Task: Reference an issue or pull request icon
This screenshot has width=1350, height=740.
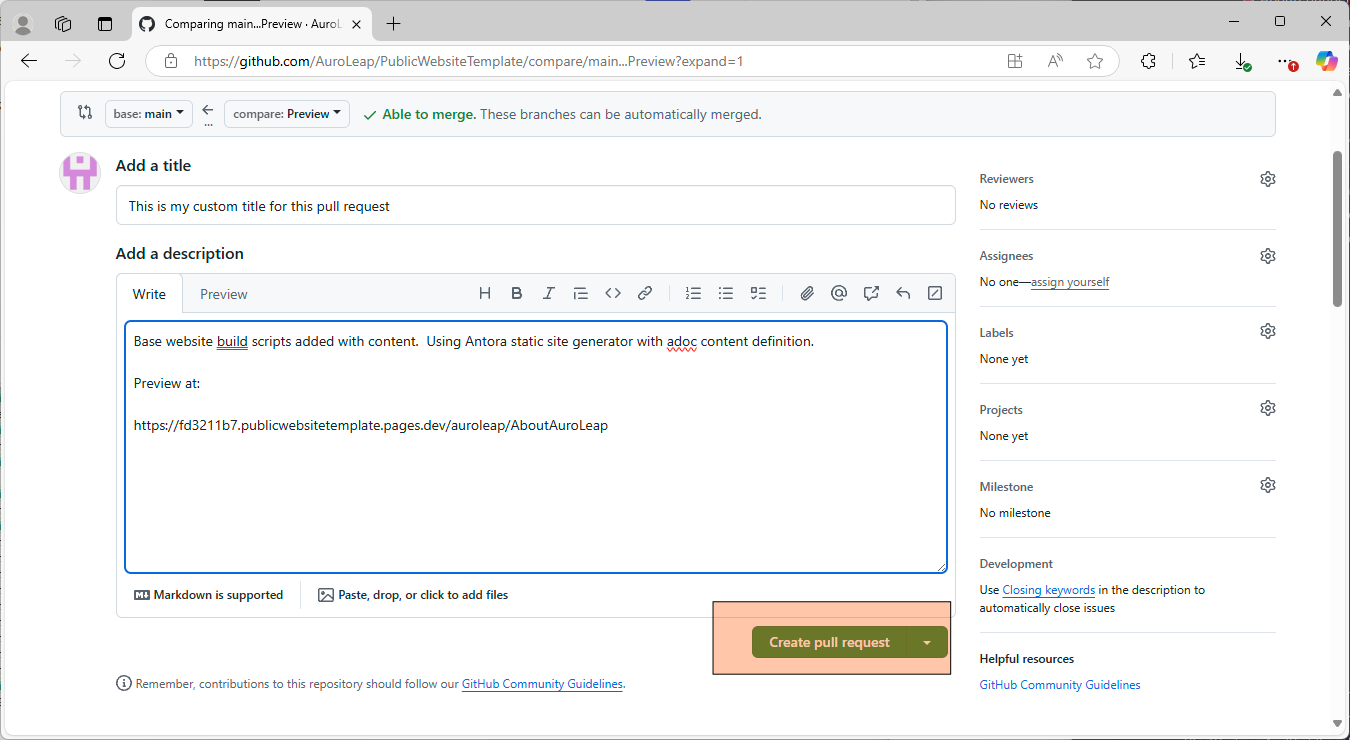Action: 871,293
